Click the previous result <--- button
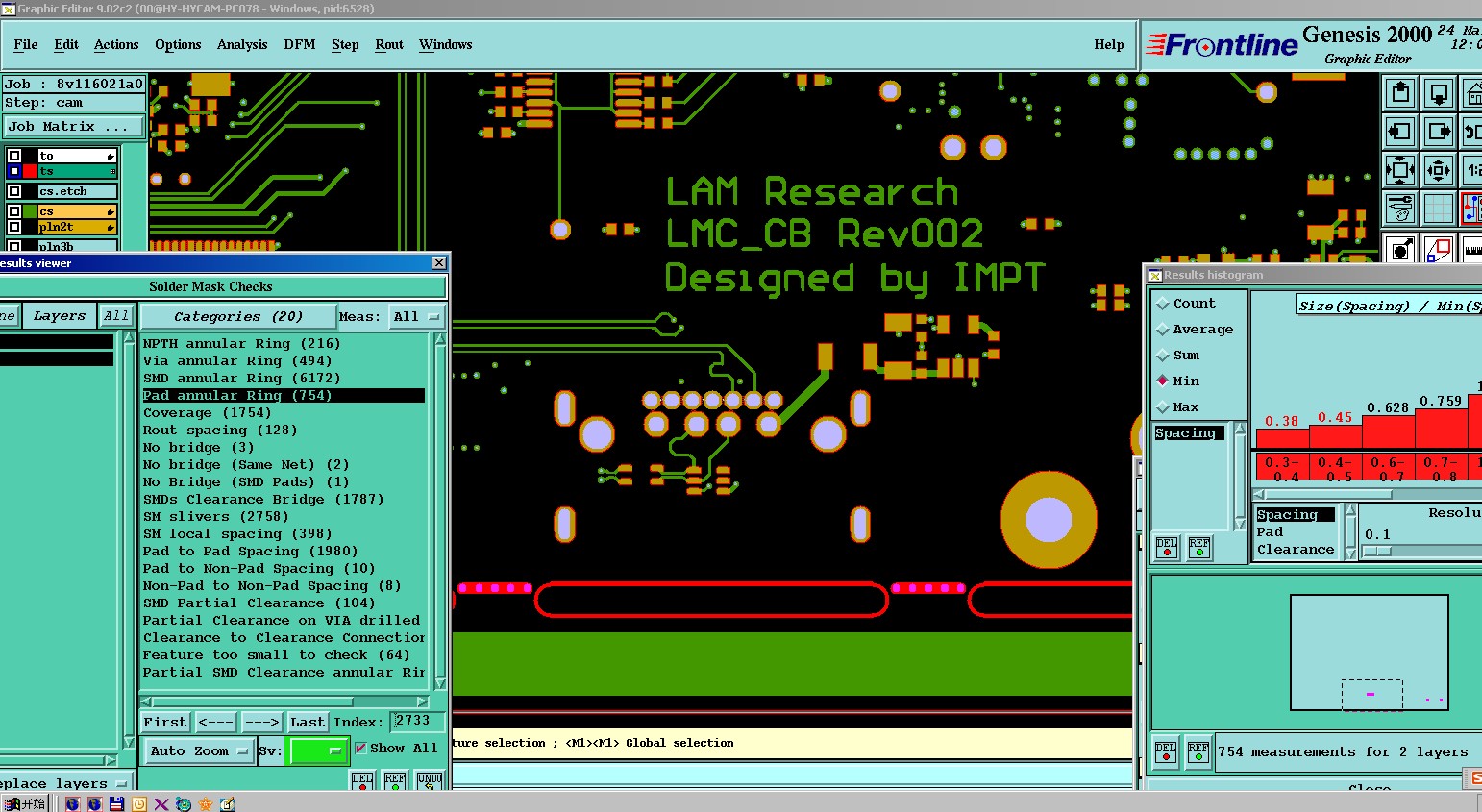This screenshot has height=812, width=1482. [216, 722]
